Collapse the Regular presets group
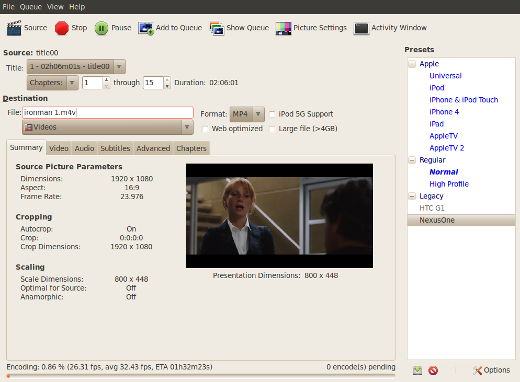The image size is (520, 382). pos(412,160)
